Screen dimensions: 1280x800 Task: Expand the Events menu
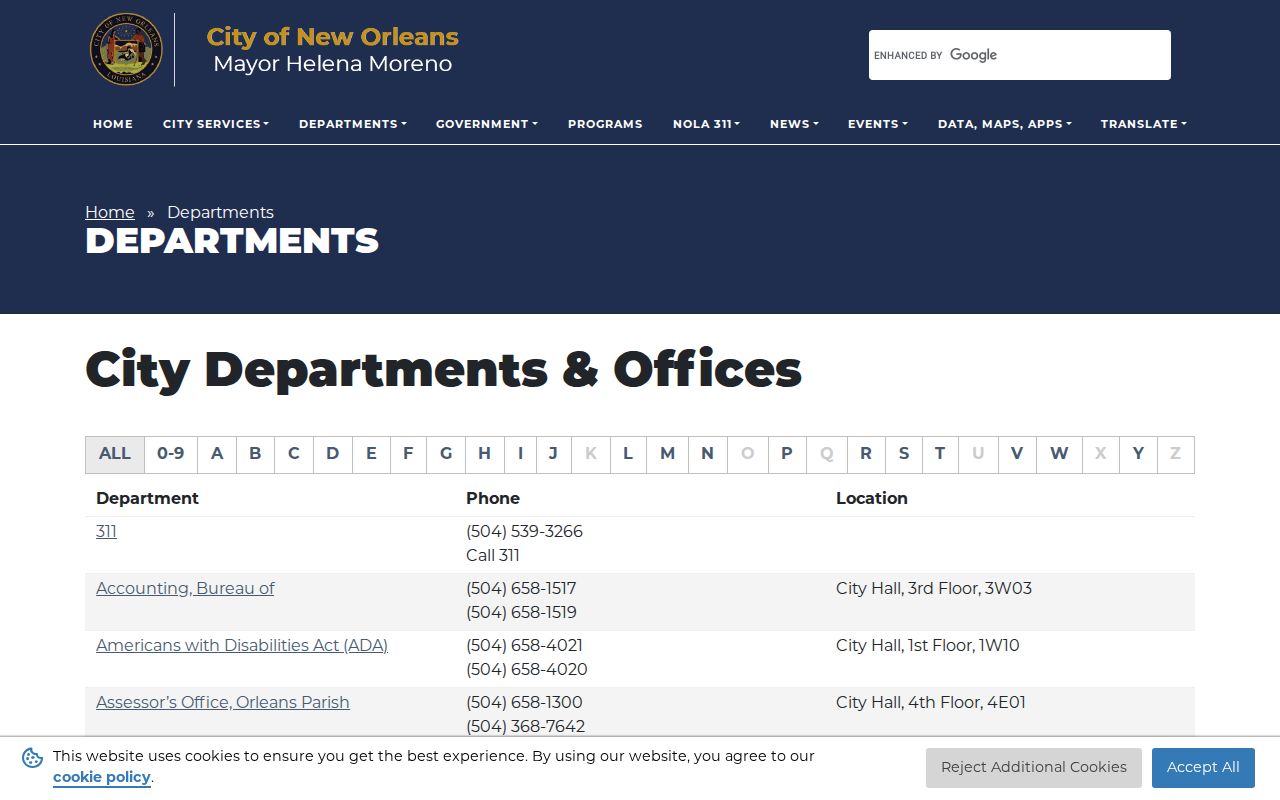click(878, 124)
